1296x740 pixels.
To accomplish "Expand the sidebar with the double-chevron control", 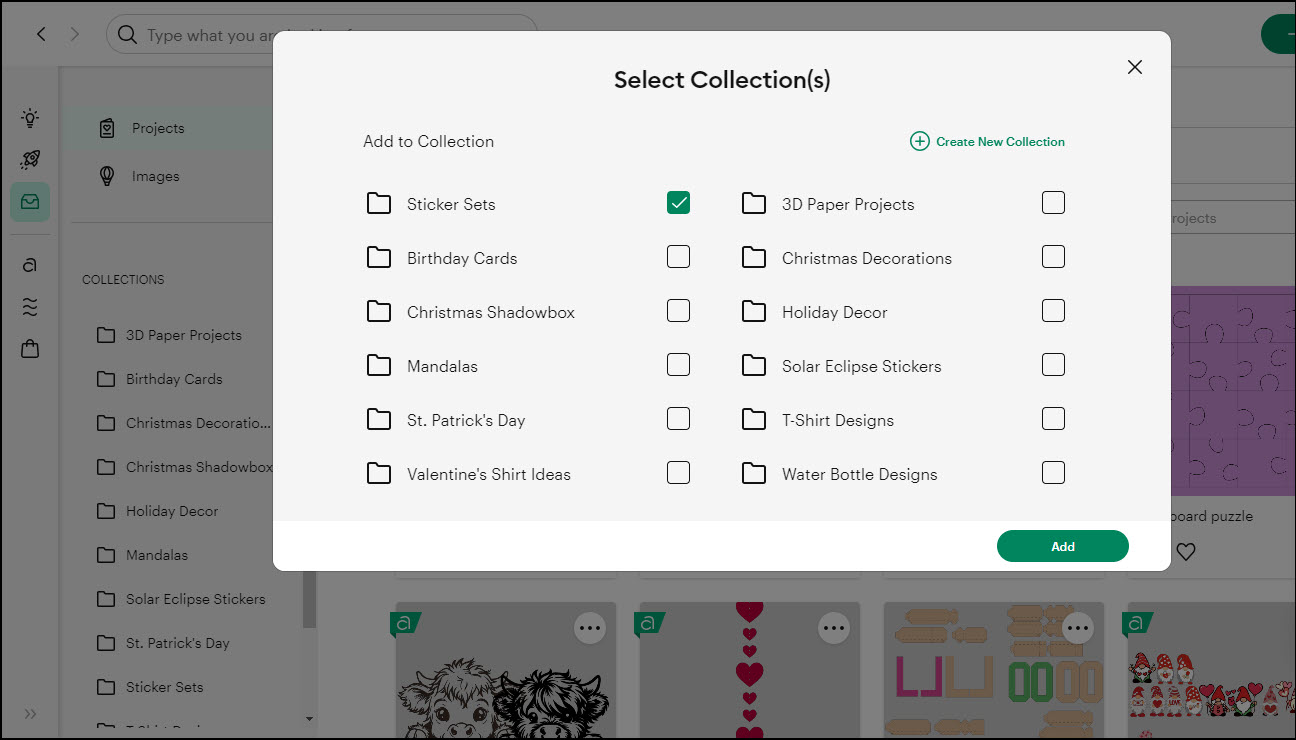I will [x=29, y=714].
